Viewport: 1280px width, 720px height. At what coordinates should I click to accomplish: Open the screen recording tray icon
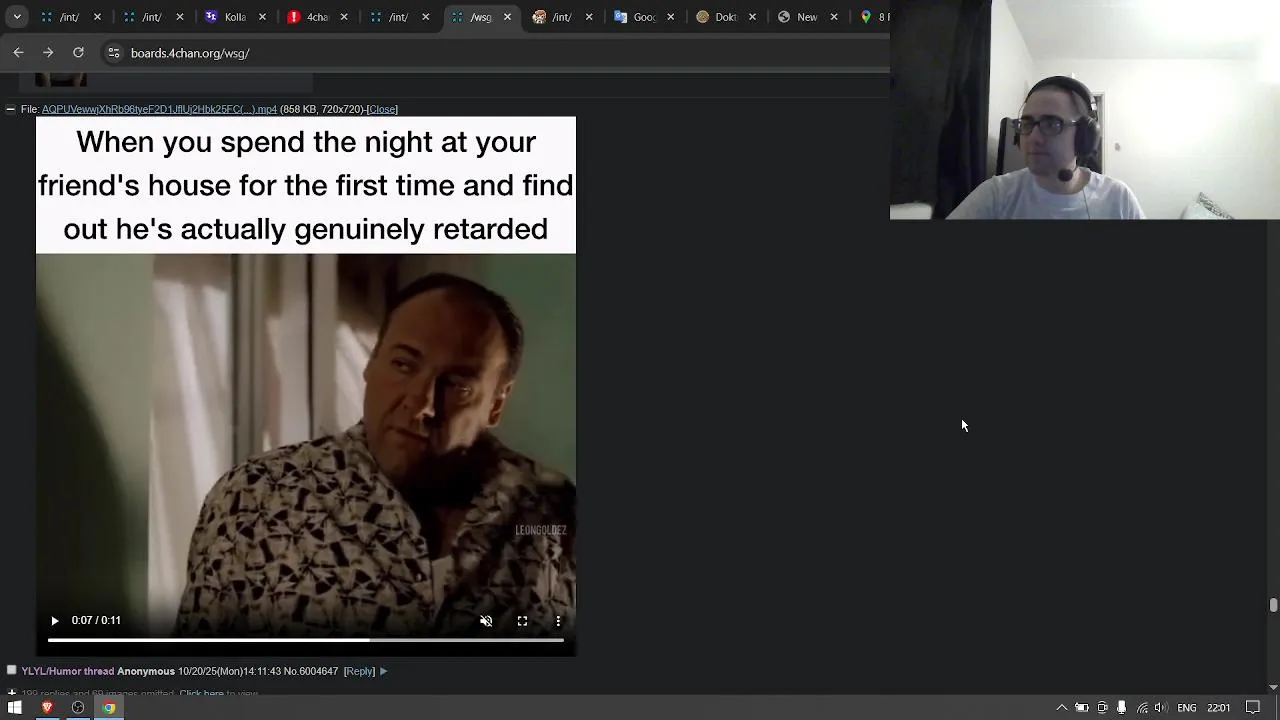[1102, 708]
